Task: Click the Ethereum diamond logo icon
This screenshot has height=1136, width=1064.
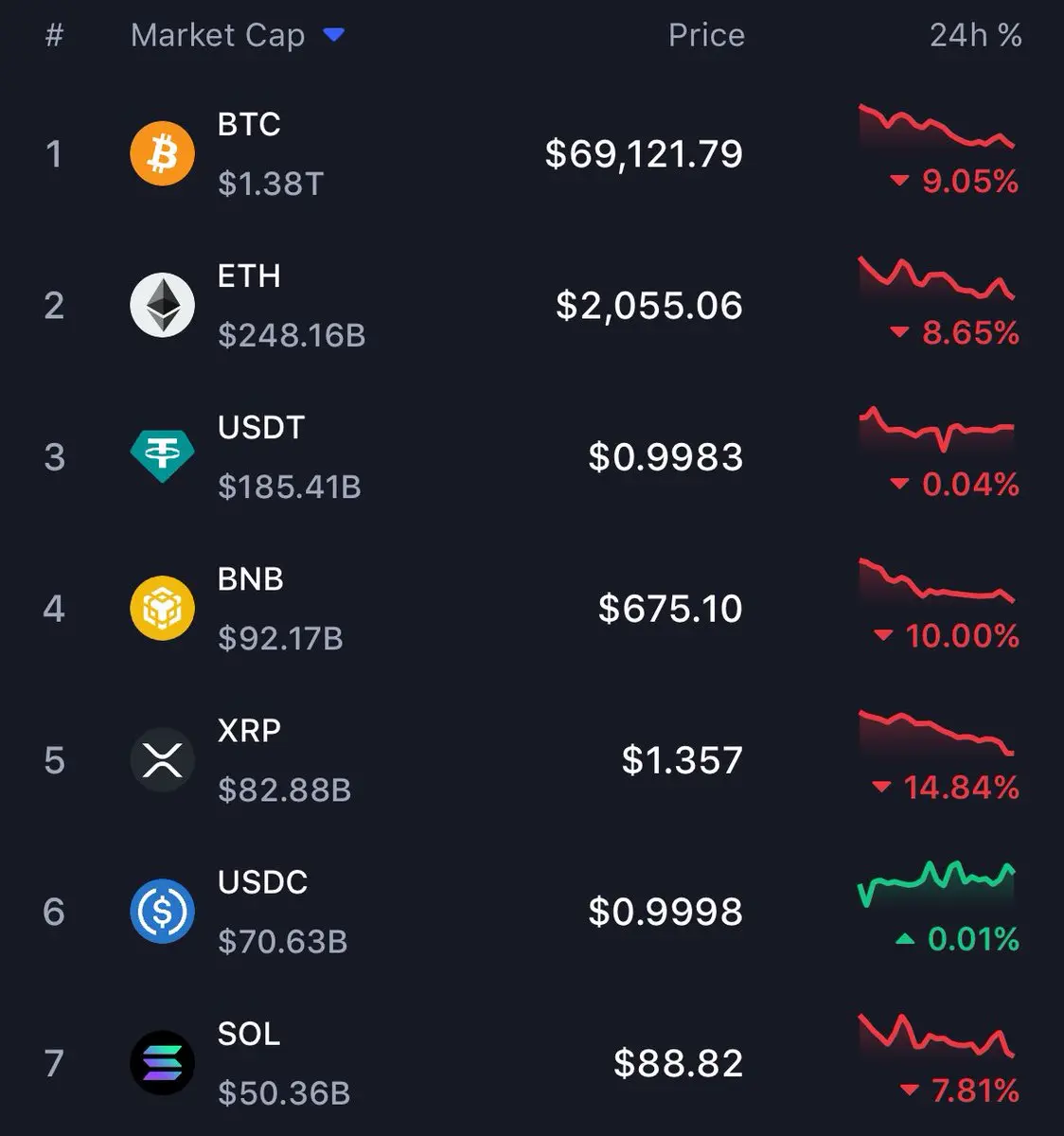Action: point(162,305)
